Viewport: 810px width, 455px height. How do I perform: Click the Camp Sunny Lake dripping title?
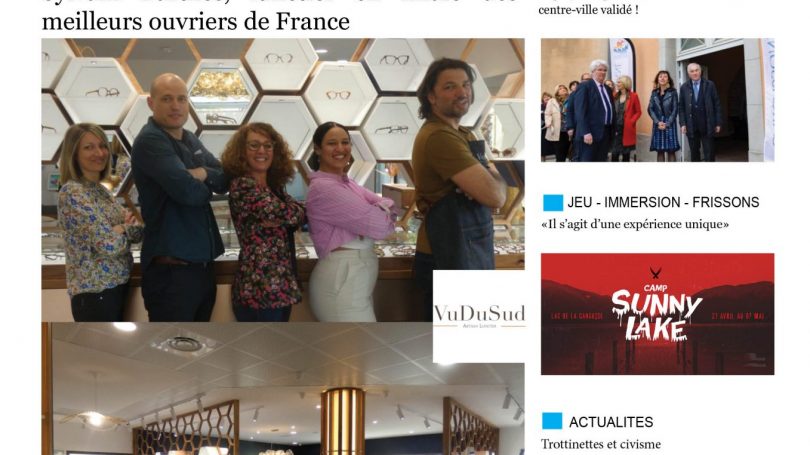(x=656, y=313)
